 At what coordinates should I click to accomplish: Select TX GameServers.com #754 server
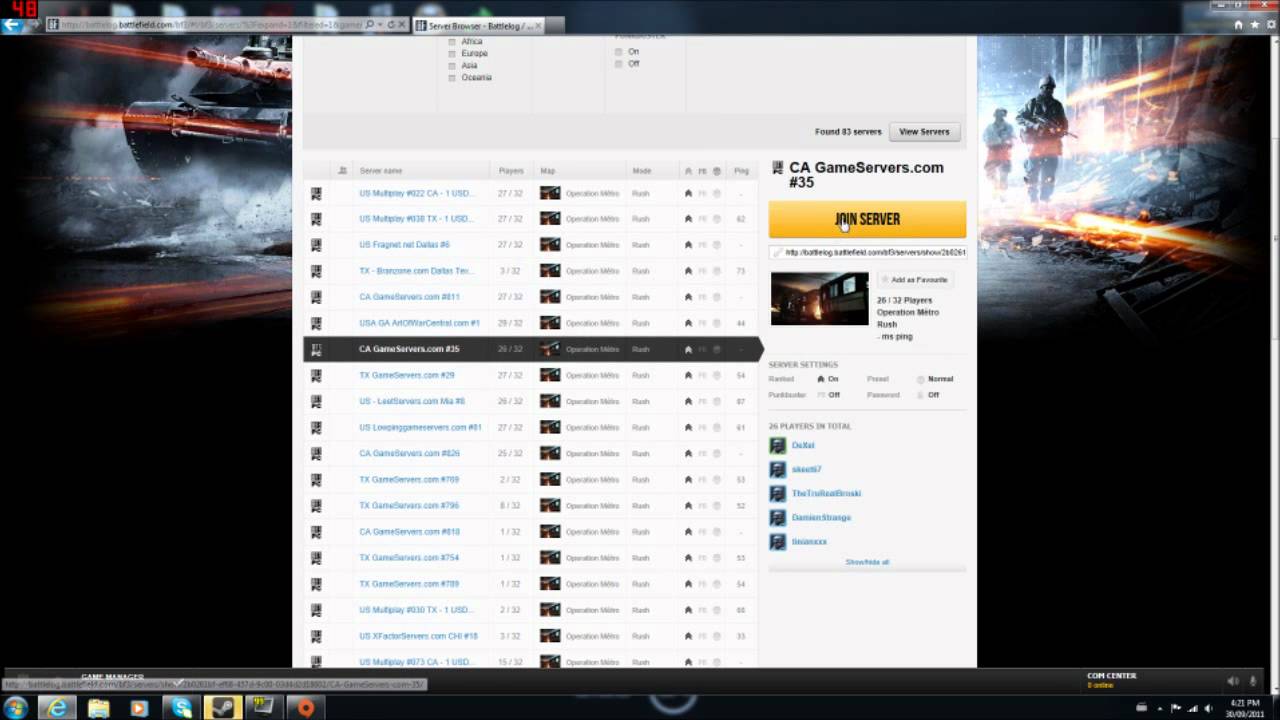pos(409,557)
